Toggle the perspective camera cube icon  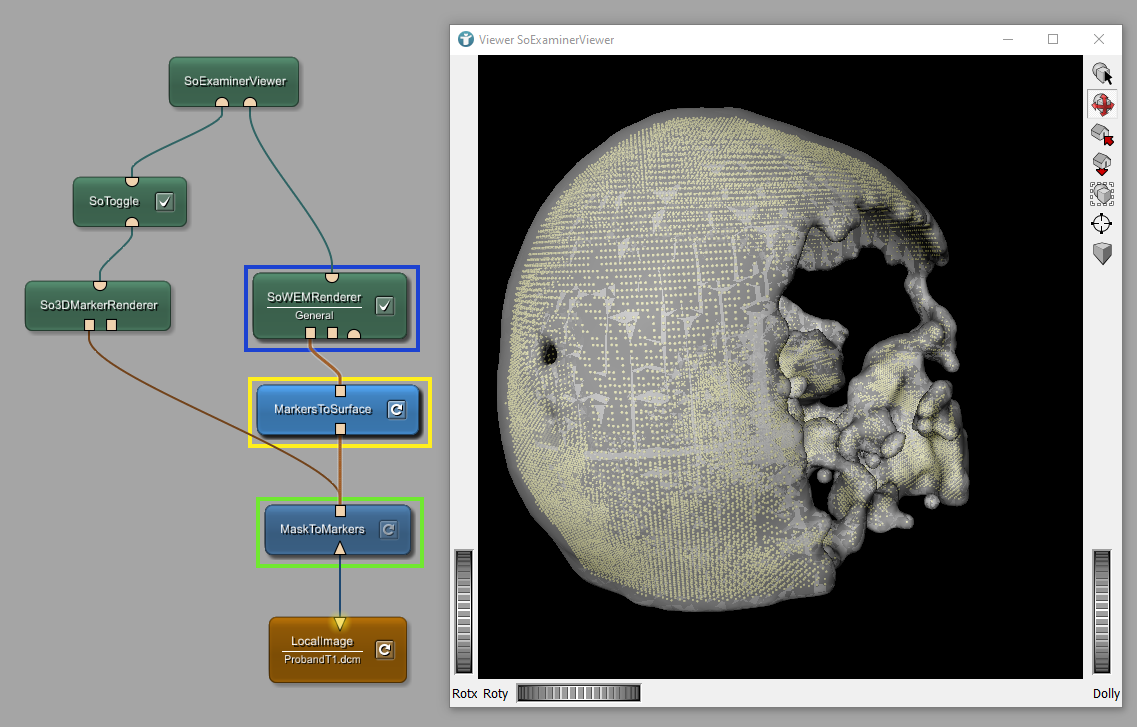1102,253
